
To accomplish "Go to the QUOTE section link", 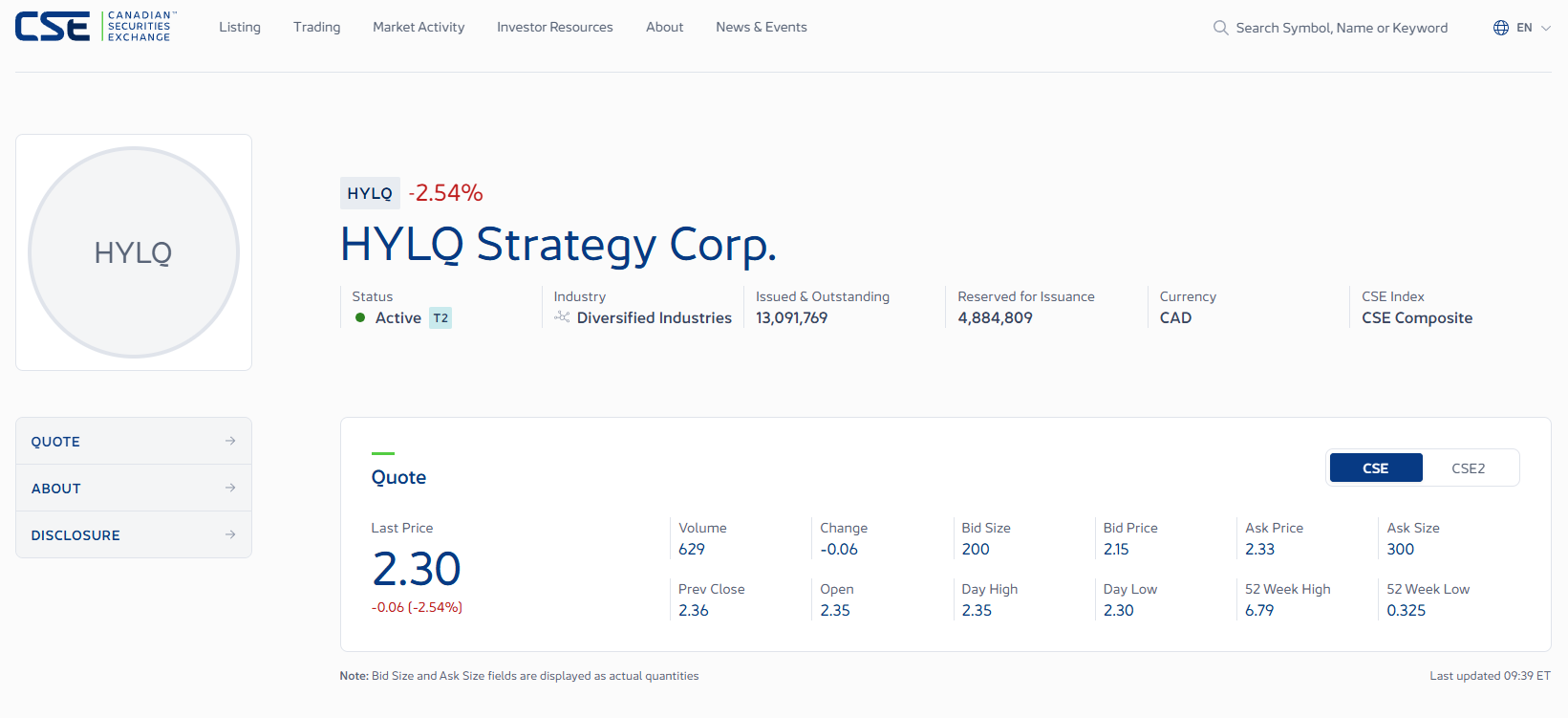I will (134, 441).
